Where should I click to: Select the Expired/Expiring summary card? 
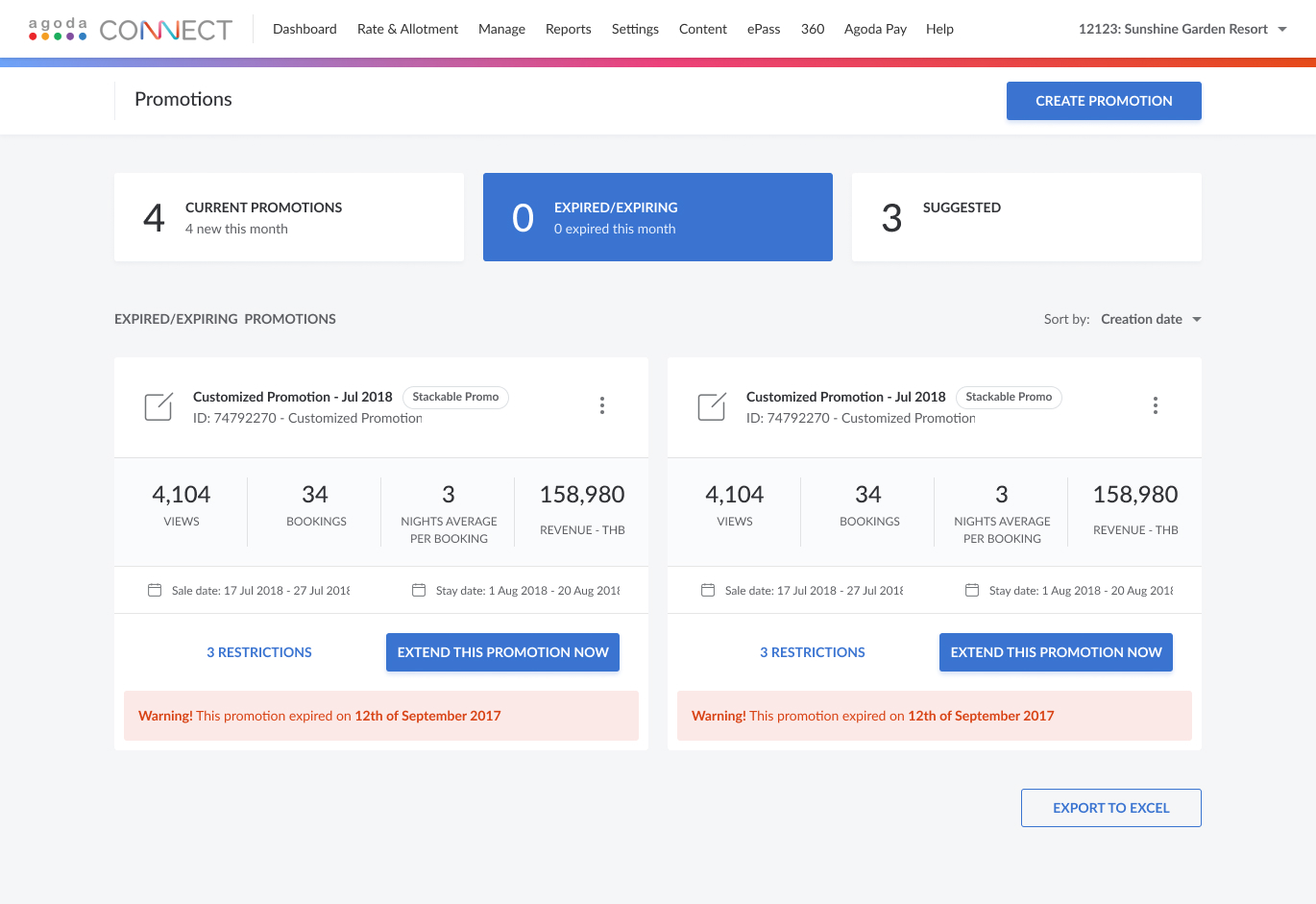pos(657,217)
